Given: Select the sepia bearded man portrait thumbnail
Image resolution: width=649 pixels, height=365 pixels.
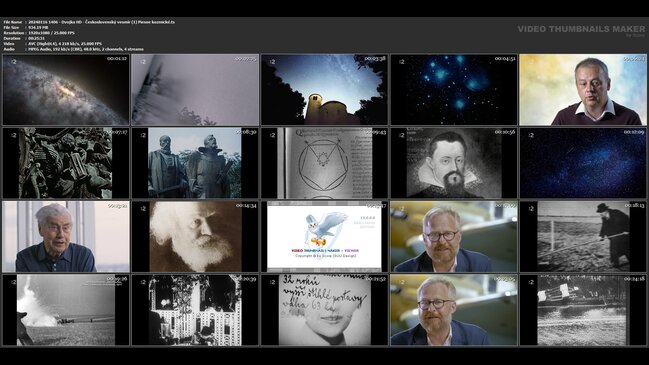Looking at the screenshot, I should (195, 237).
